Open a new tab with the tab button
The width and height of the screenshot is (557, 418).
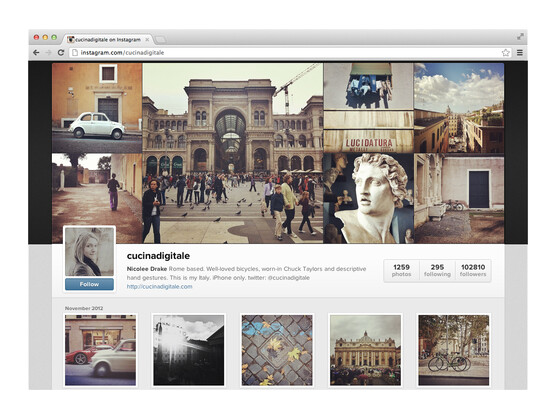[x=160, y=39]
